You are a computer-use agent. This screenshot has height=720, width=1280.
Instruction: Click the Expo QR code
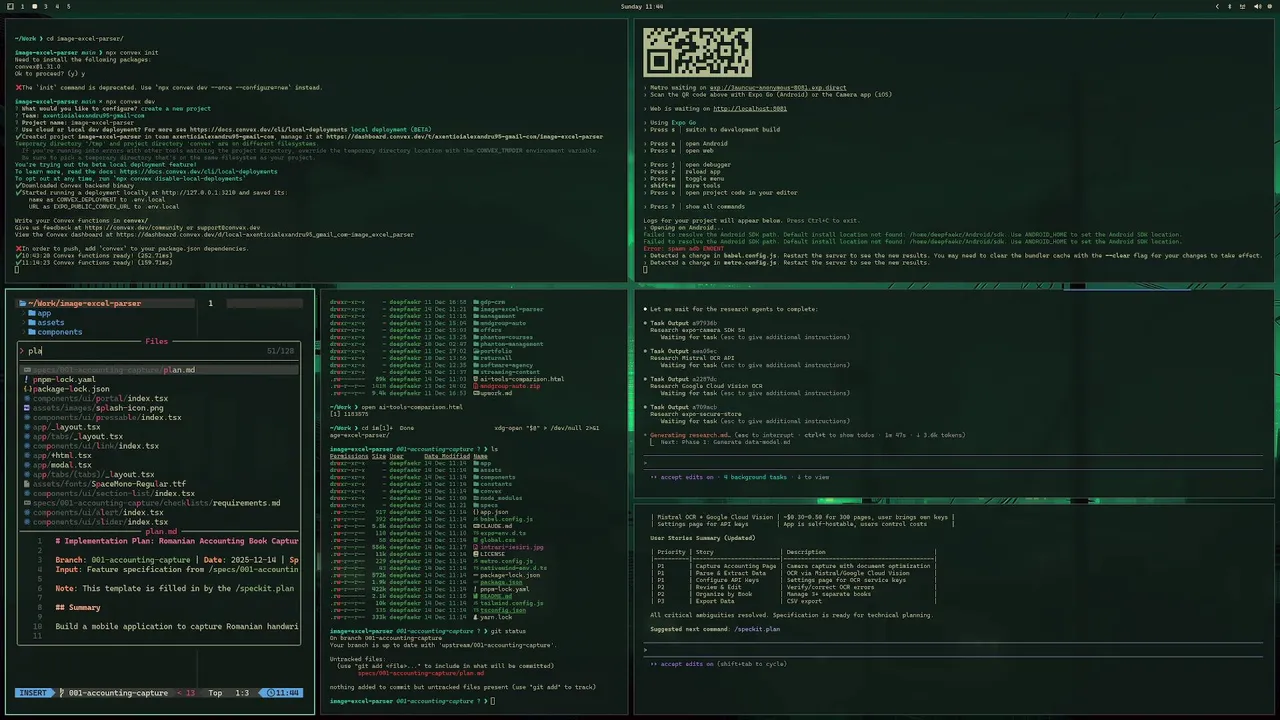click(x=697, y=51)
